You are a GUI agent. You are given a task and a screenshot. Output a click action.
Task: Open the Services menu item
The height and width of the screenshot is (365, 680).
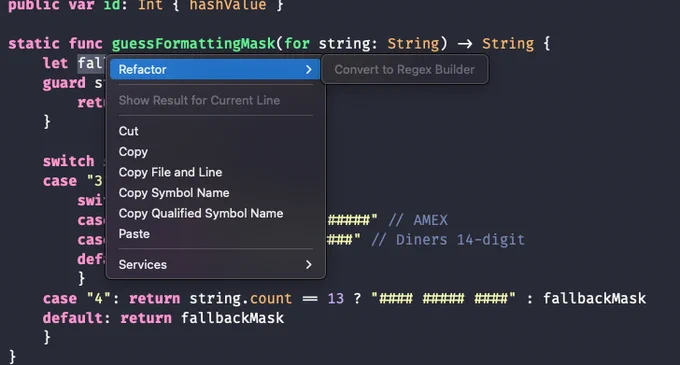[x=216, y=264]
